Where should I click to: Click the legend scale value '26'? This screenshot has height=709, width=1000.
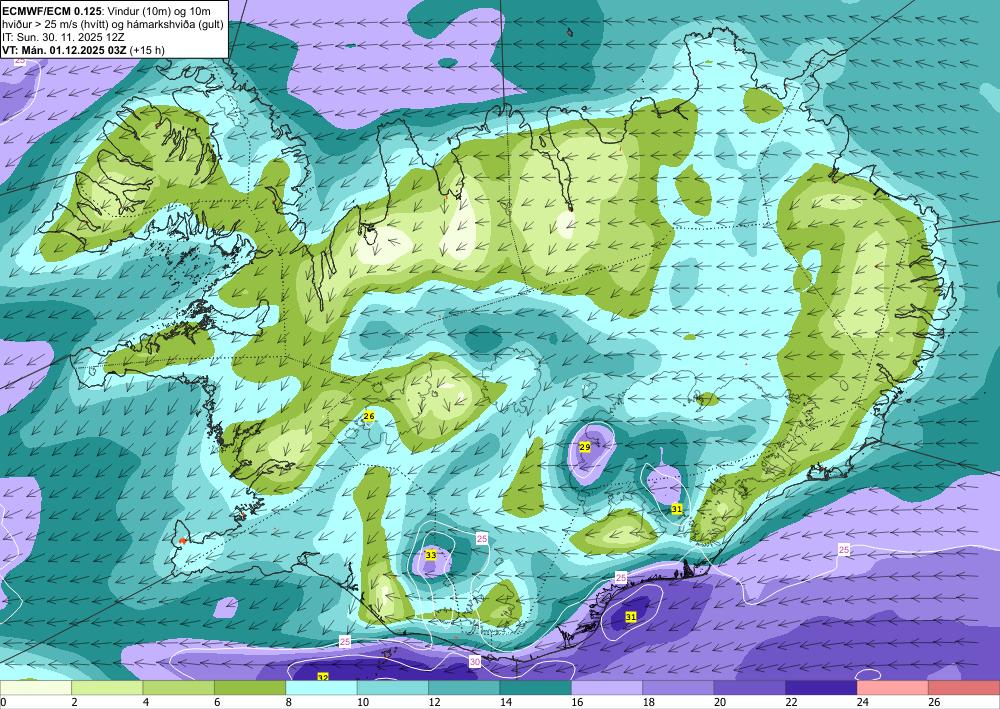point(934,702)
